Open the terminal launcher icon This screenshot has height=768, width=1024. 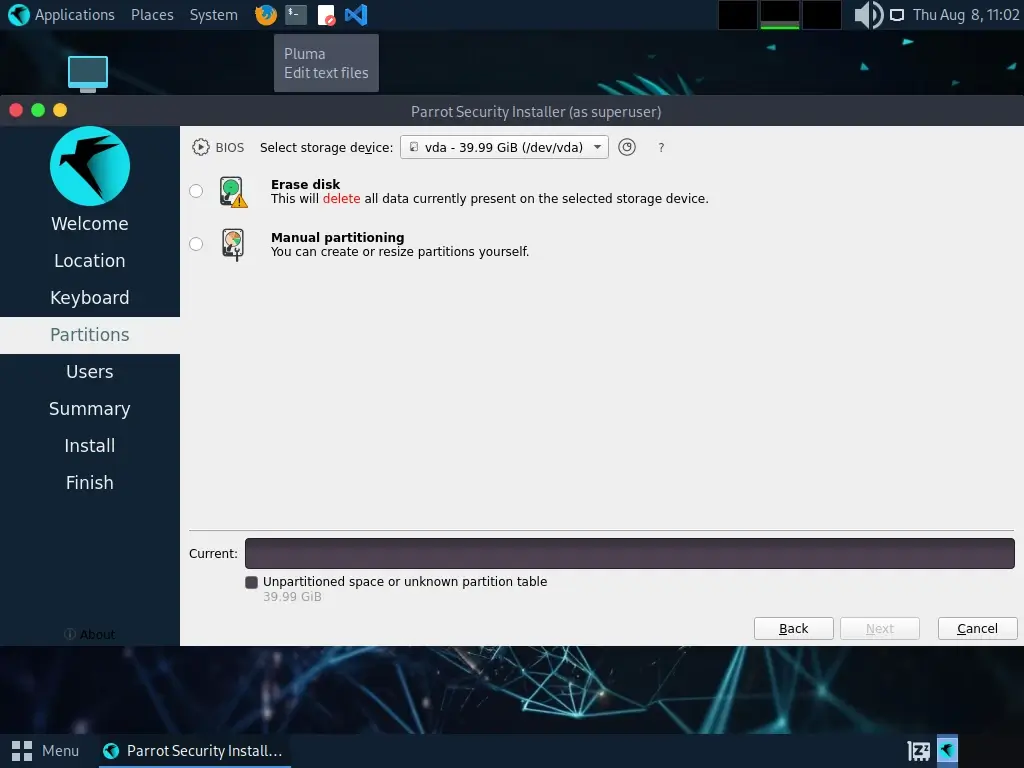[295, 15]
